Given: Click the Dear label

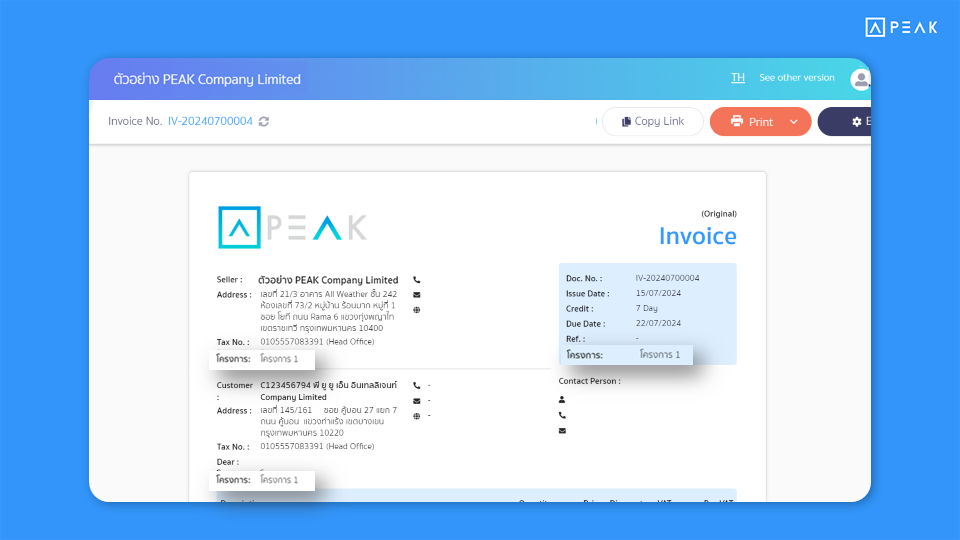Looking at the screenshot, I should tap(228, 462).
